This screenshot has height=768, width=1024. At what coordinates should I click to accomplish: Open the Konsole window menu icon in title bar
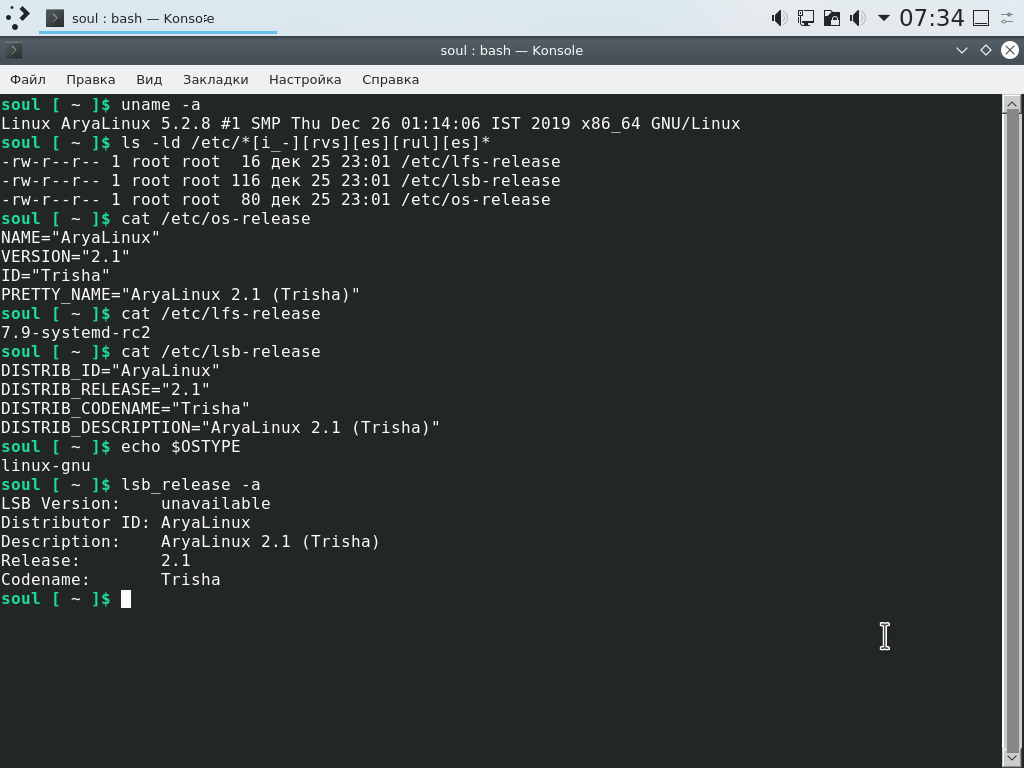tap(14, 50)
